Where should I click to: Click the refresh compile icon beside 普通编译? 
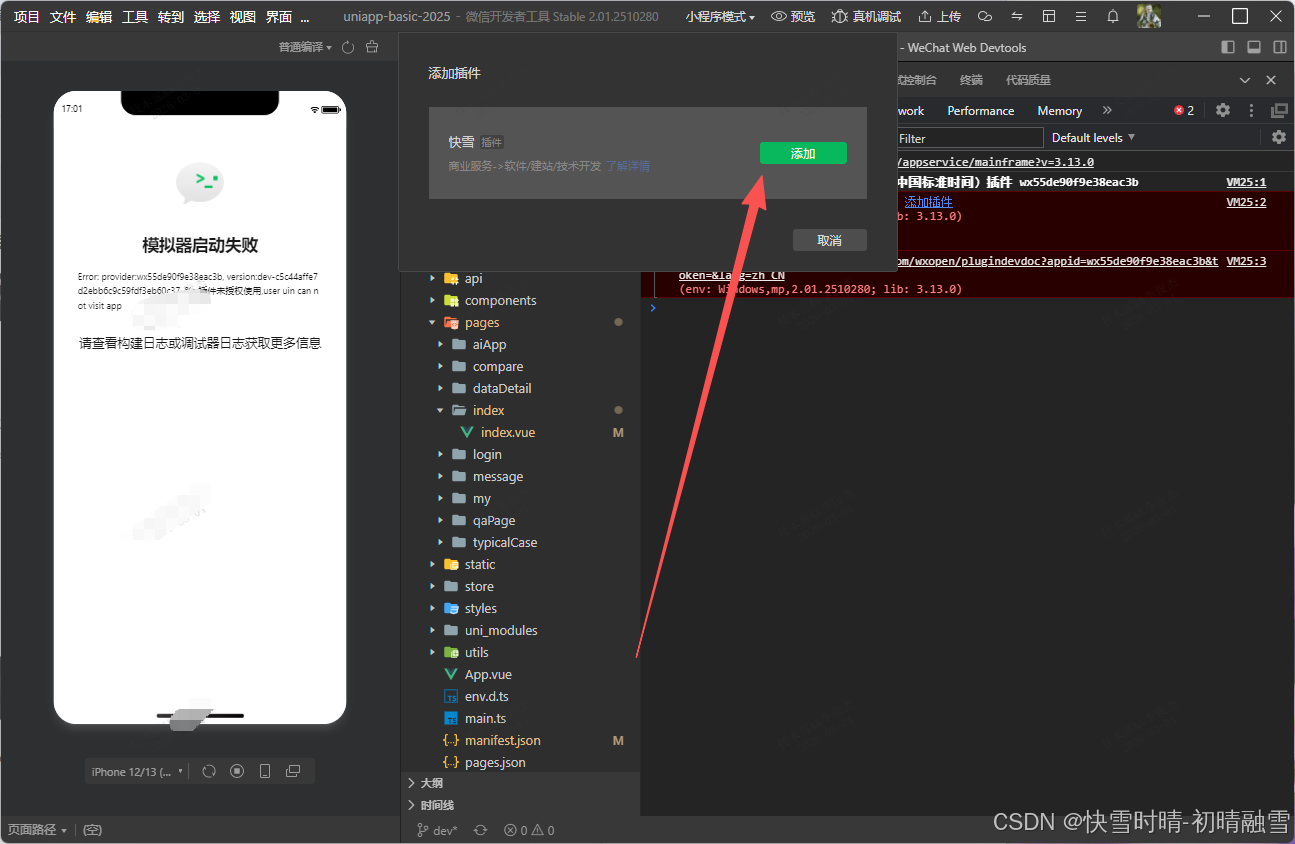[x=348, y=47]
